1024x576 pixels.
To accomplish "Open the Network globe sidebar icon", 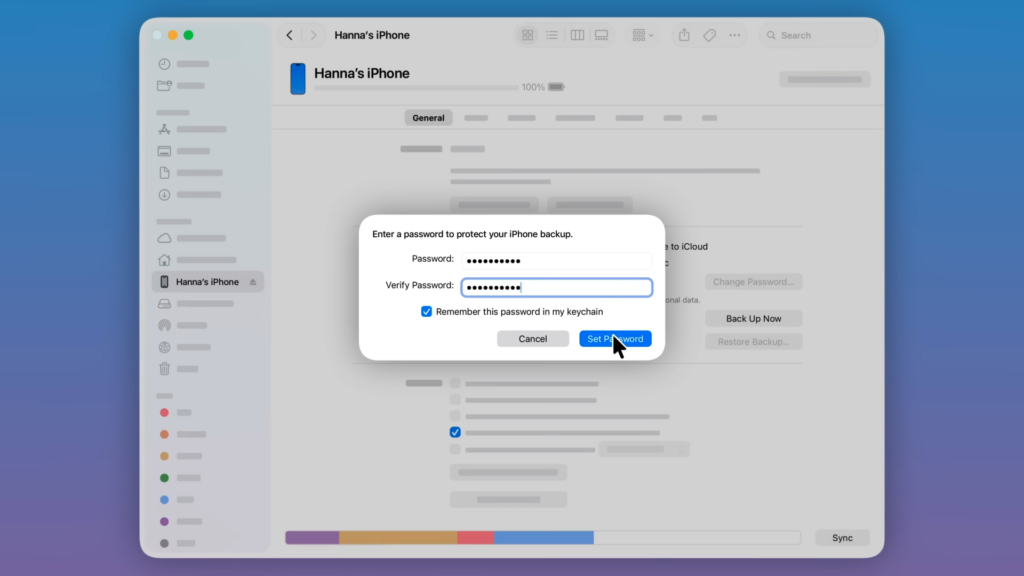I will tap(165, 347).
